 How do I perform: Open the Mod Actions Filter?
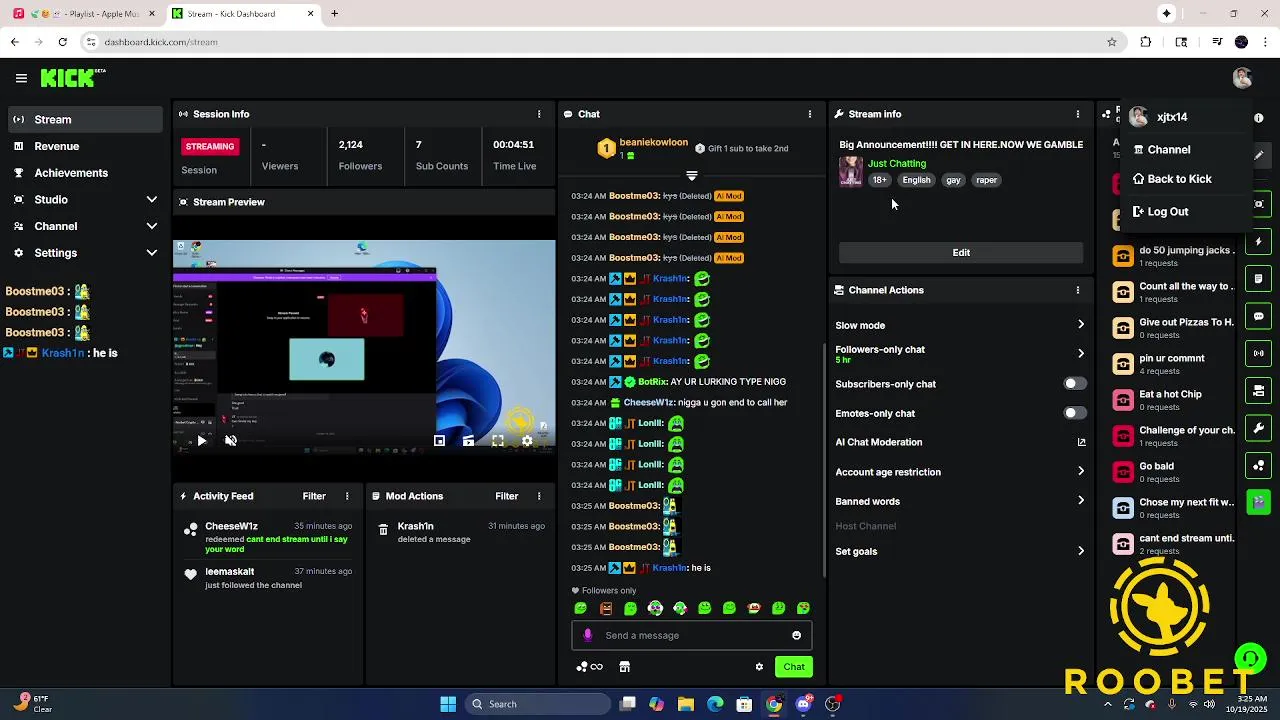point(506,496)
